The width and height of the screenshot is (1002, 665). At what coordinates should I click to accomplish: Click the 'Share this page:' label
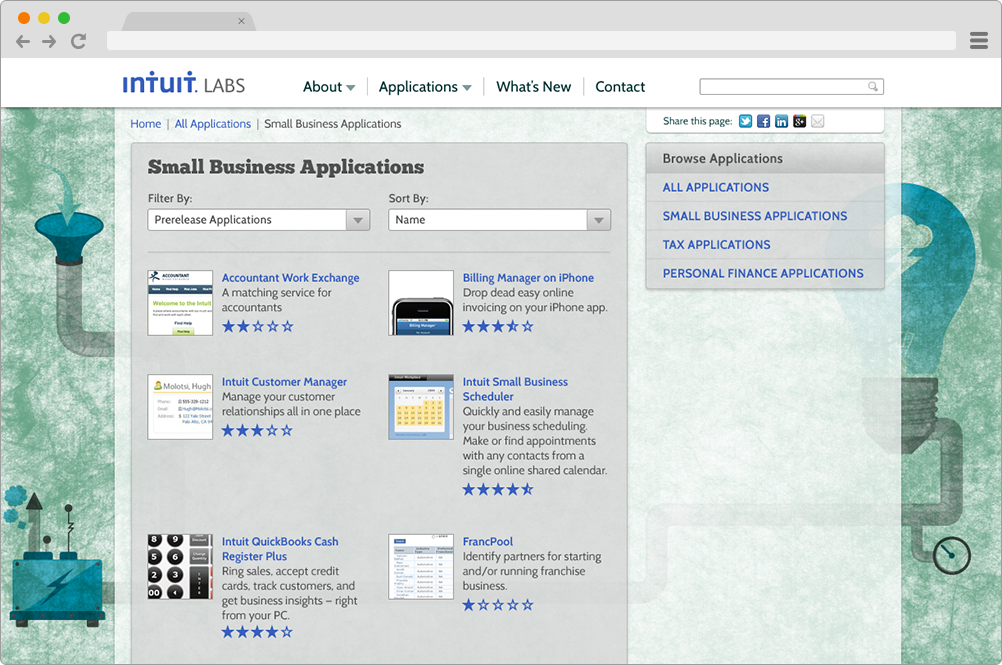tap(697, 121)
